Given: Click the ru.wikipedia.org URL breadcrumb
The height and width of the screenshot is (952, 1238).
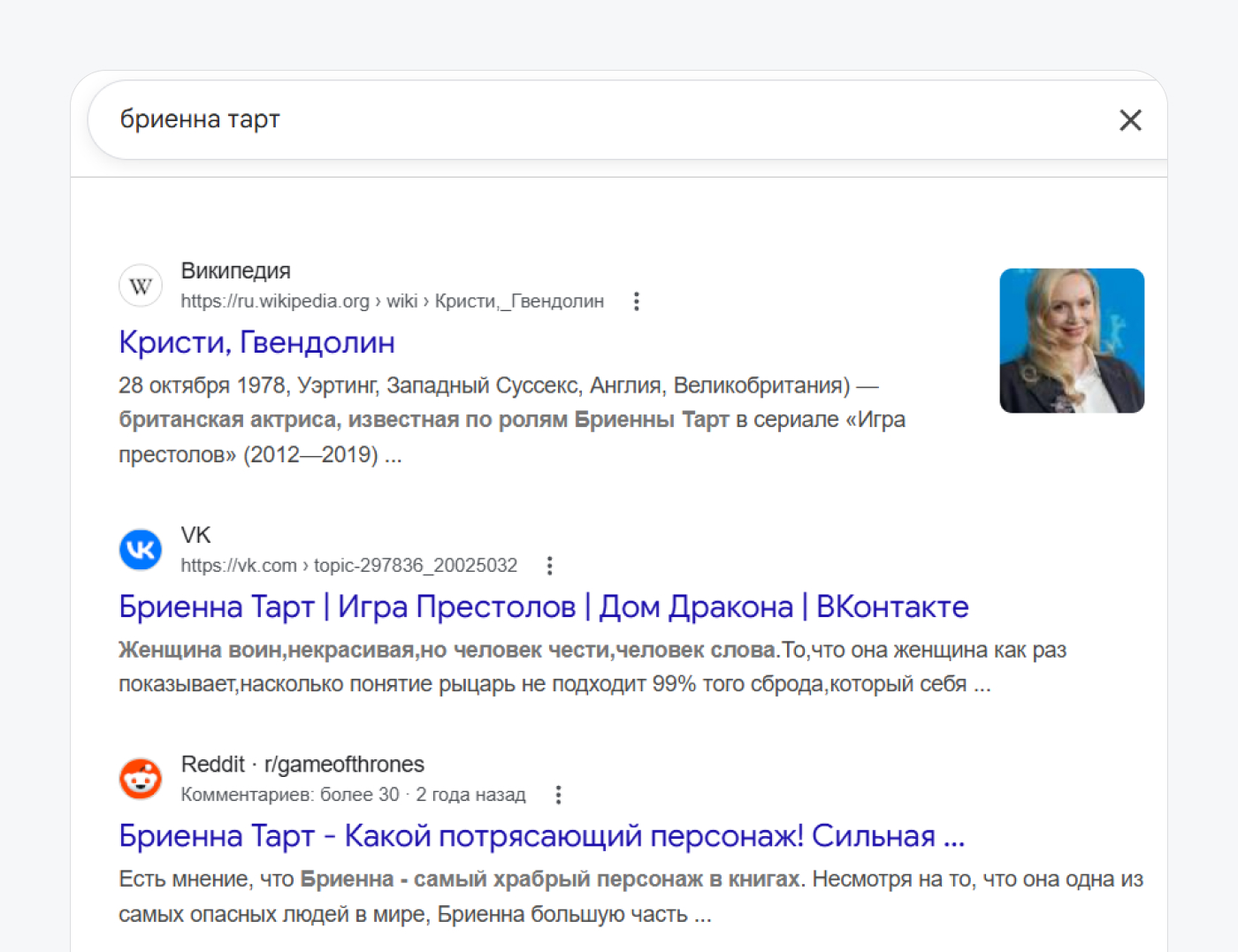Looking at the screenshot, I should coord(393,301).
